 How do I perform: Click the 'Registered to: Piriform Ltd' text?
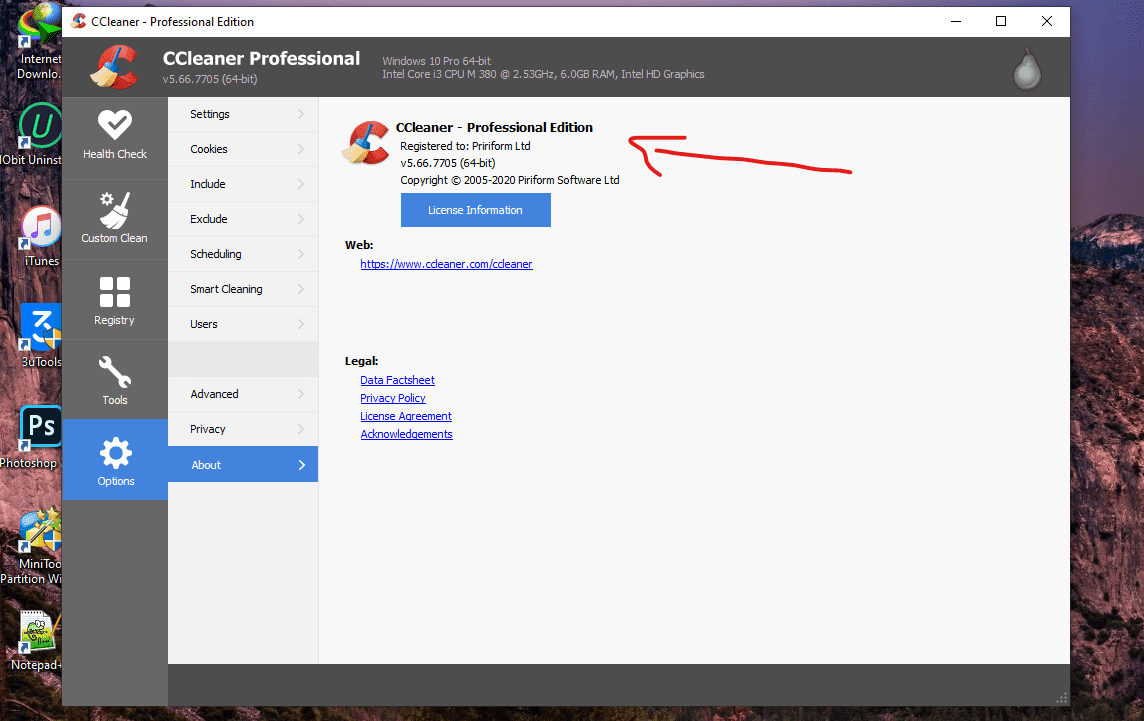(465, 146)
